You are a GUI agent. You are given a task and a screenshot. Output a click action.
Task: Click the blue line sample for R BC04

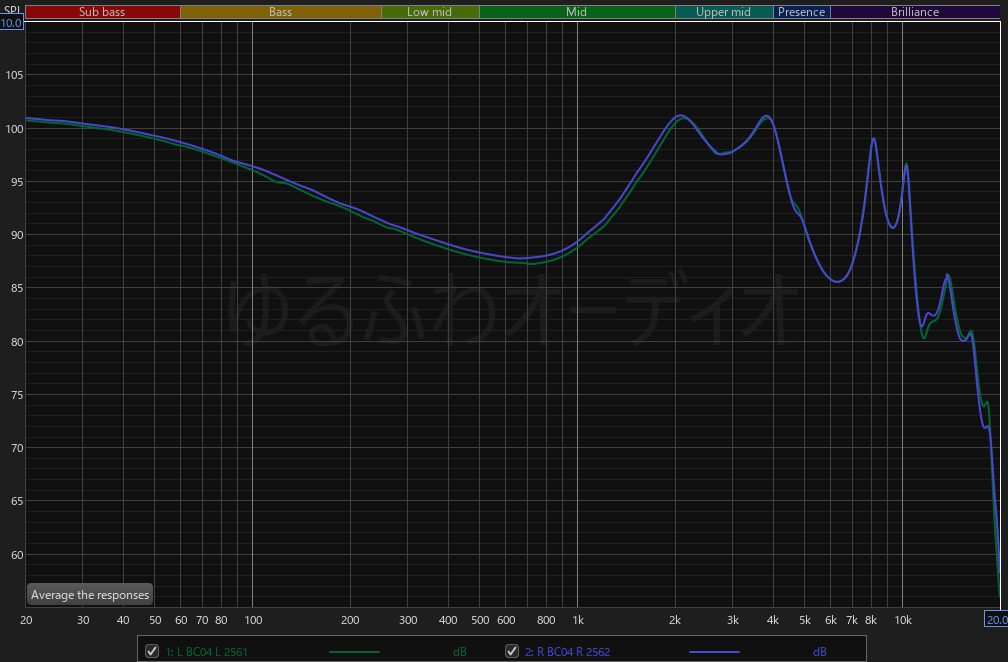pos(714,652)
